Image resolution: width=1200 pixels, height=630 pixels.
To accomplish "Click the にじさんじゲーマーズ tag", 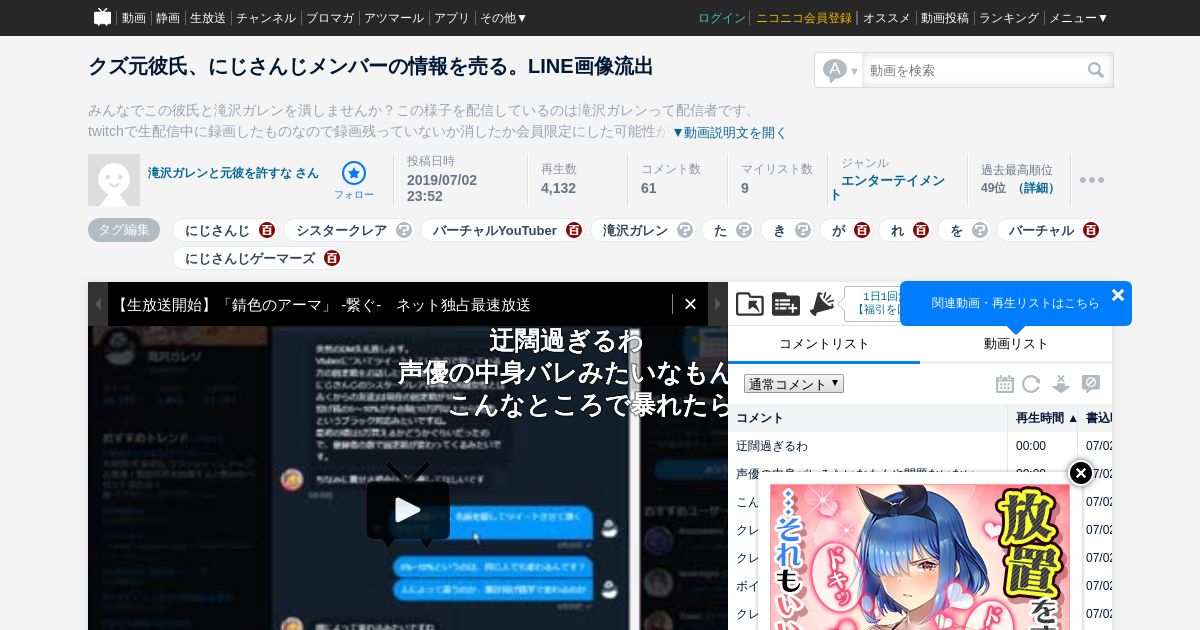I will [x=250, y=258].
